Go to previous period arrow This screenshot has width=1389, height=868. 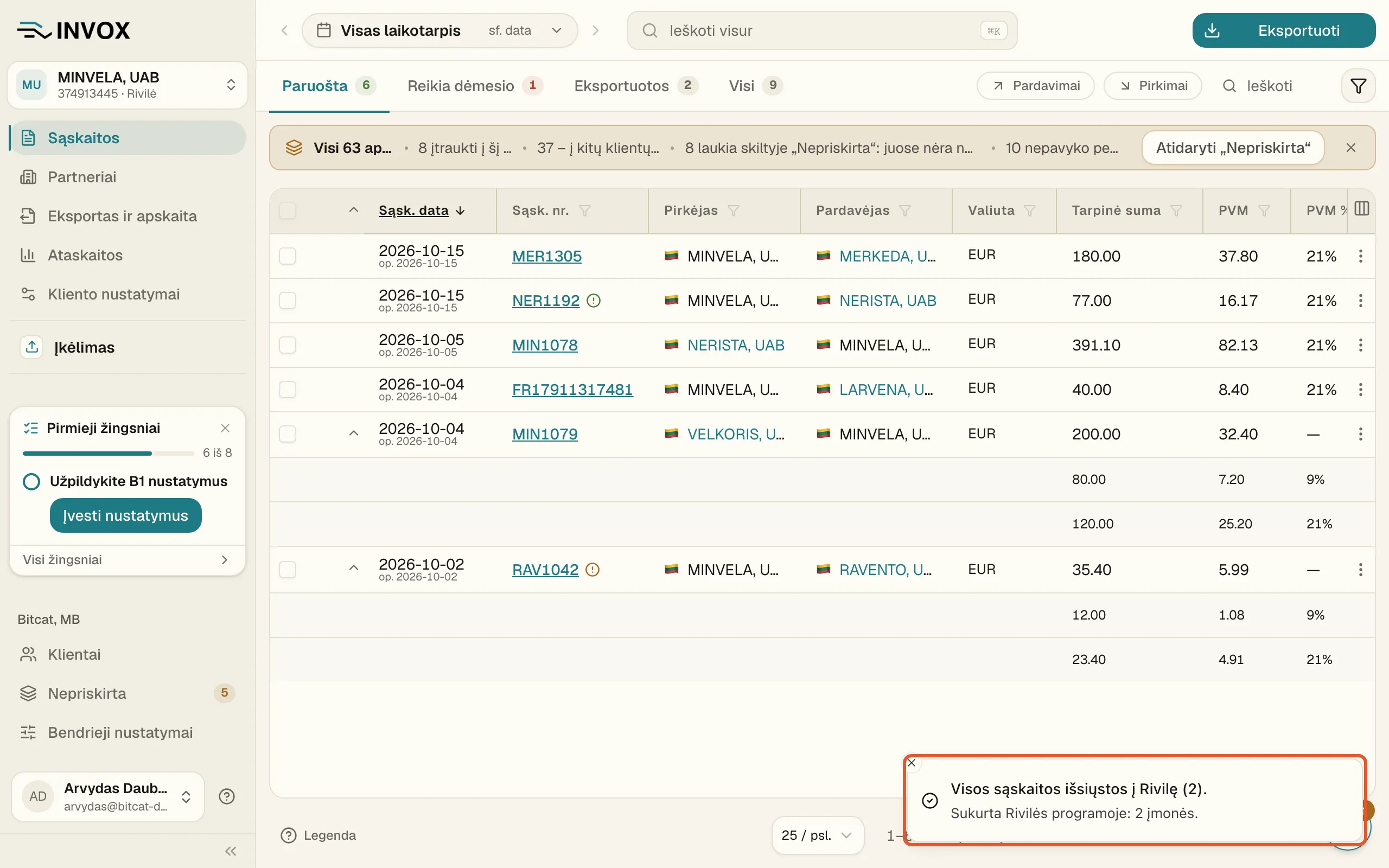[x=285, y=30]
